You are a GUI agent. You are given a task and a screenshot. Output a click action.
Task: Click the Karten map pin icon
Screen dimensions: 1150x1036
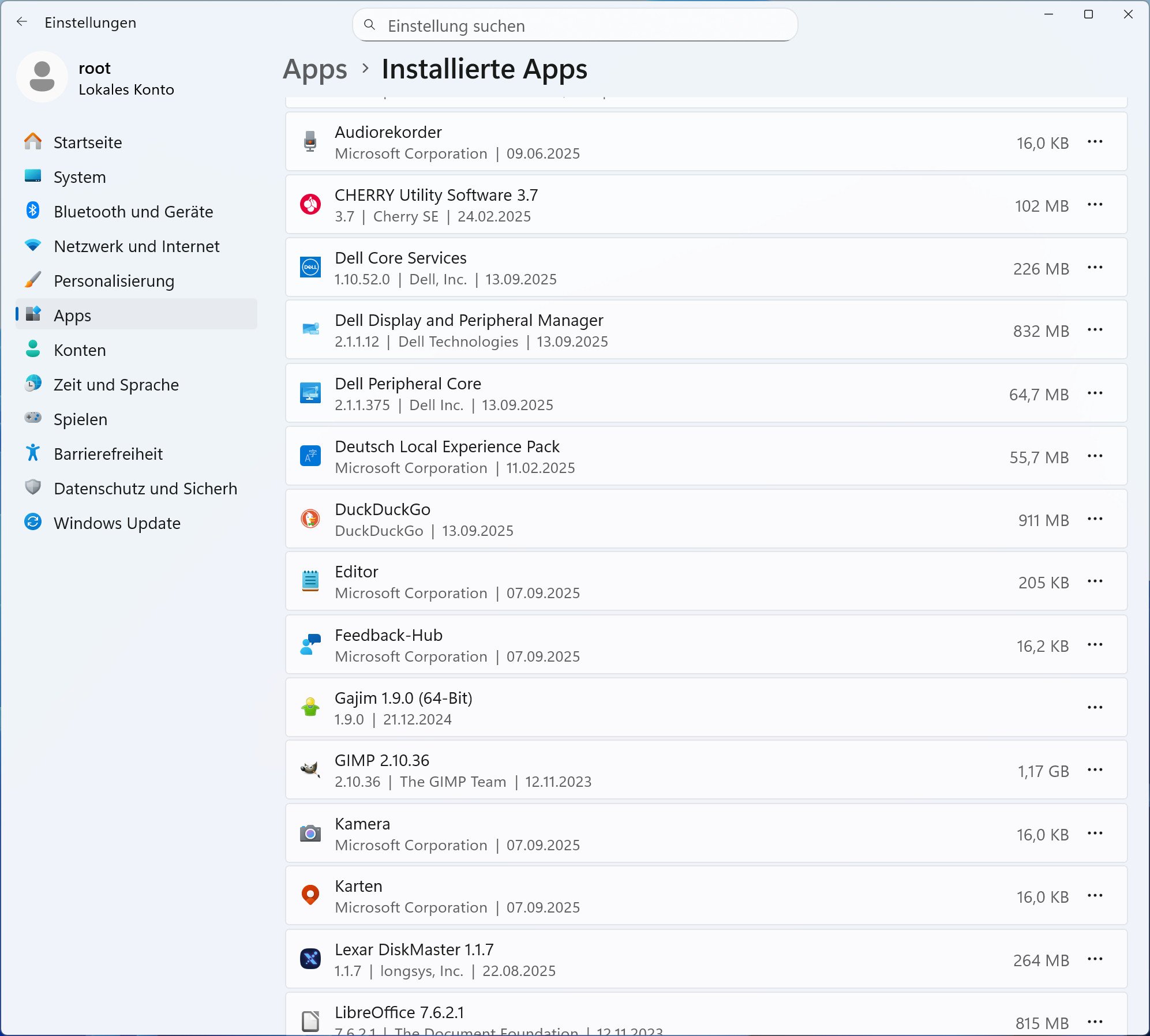310,896
